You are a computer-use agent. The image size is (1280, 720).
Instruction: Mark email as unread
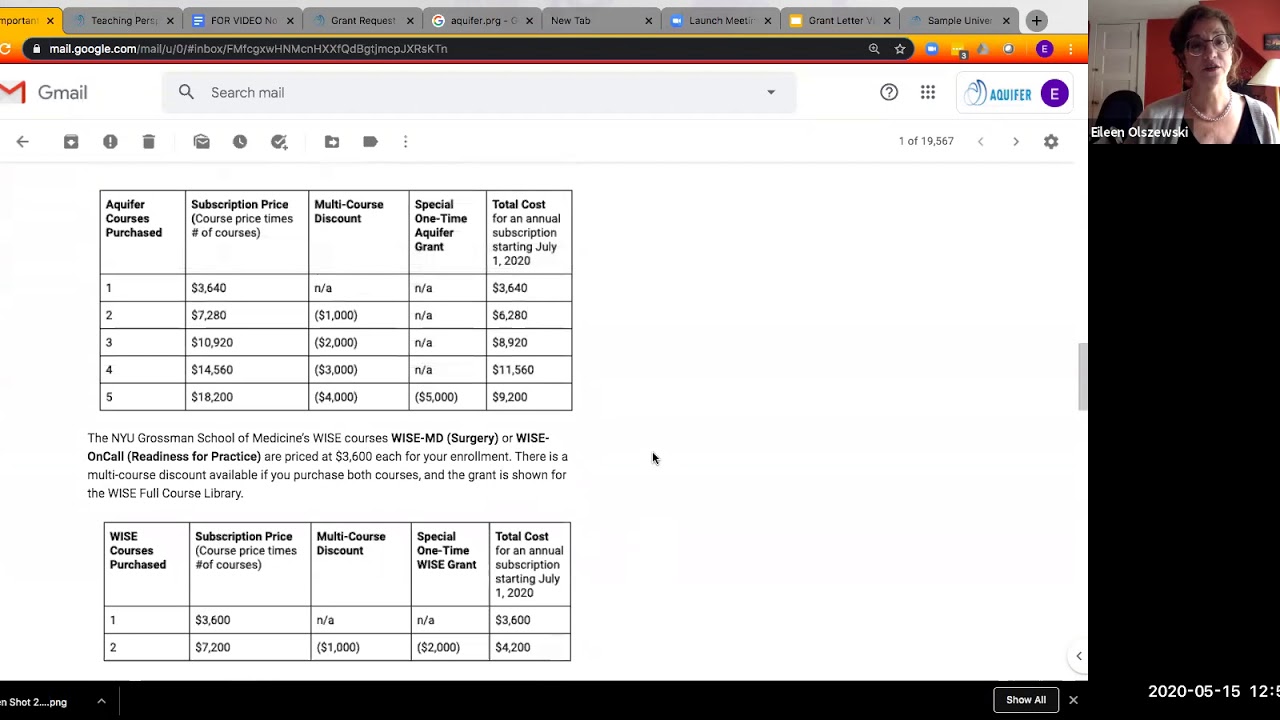click(x=201, y=142)
